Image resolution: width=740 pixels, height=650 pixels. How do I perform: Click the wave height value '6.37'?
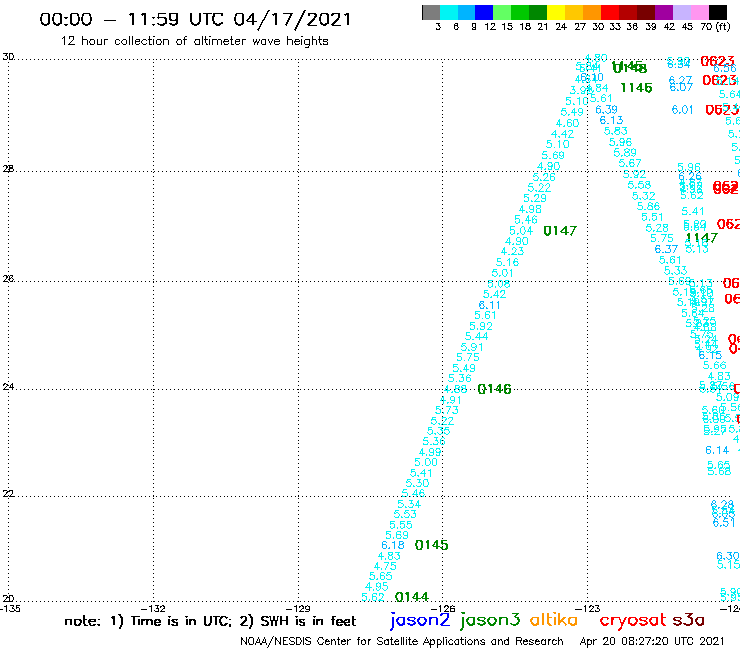[666, 249]
